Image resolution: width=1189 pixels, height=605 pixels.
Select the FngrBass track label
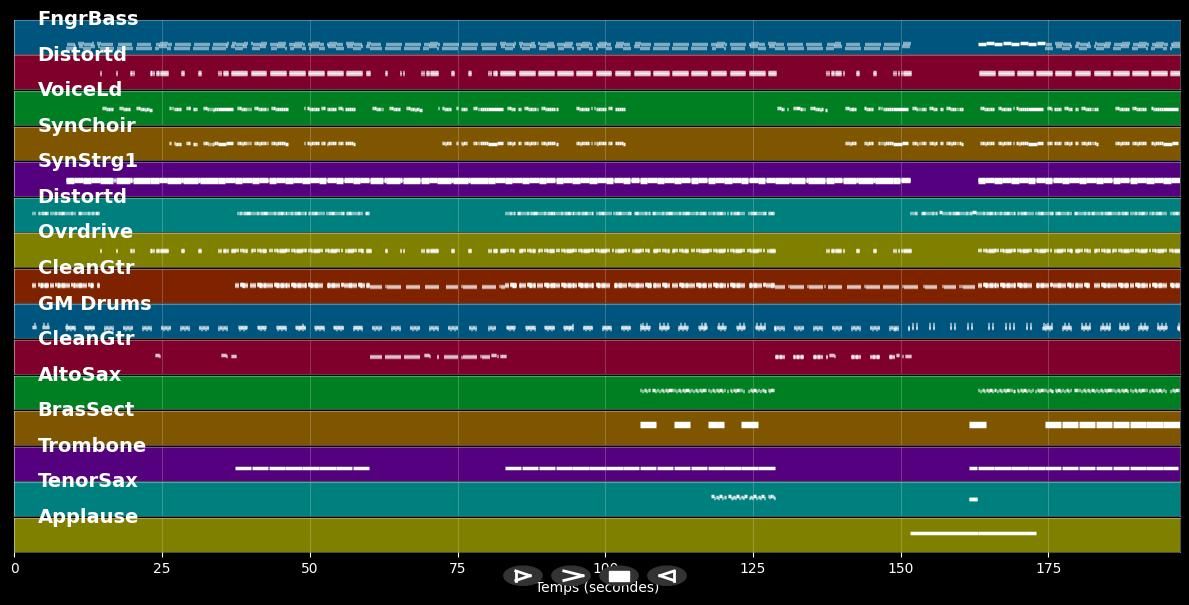click(x=88, y=19)
